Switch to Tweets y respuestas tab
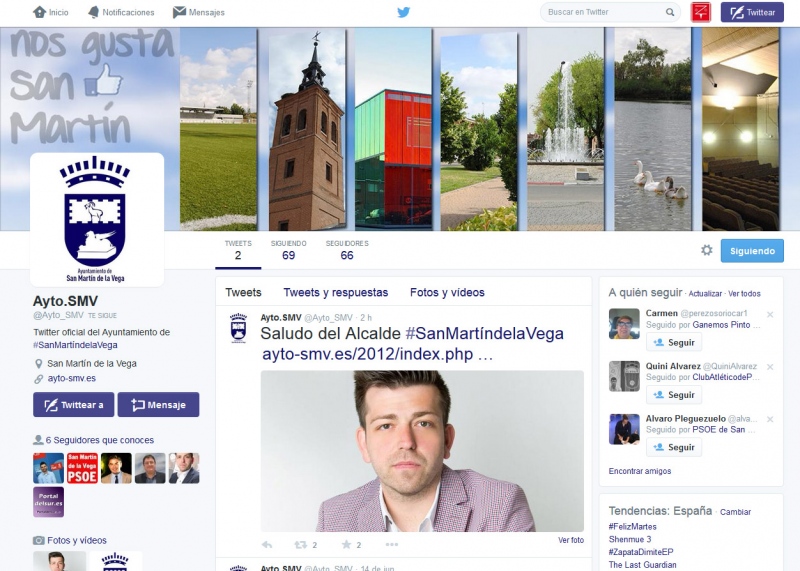800x571 pixels. pyautogui.click(x=336, y=292)
